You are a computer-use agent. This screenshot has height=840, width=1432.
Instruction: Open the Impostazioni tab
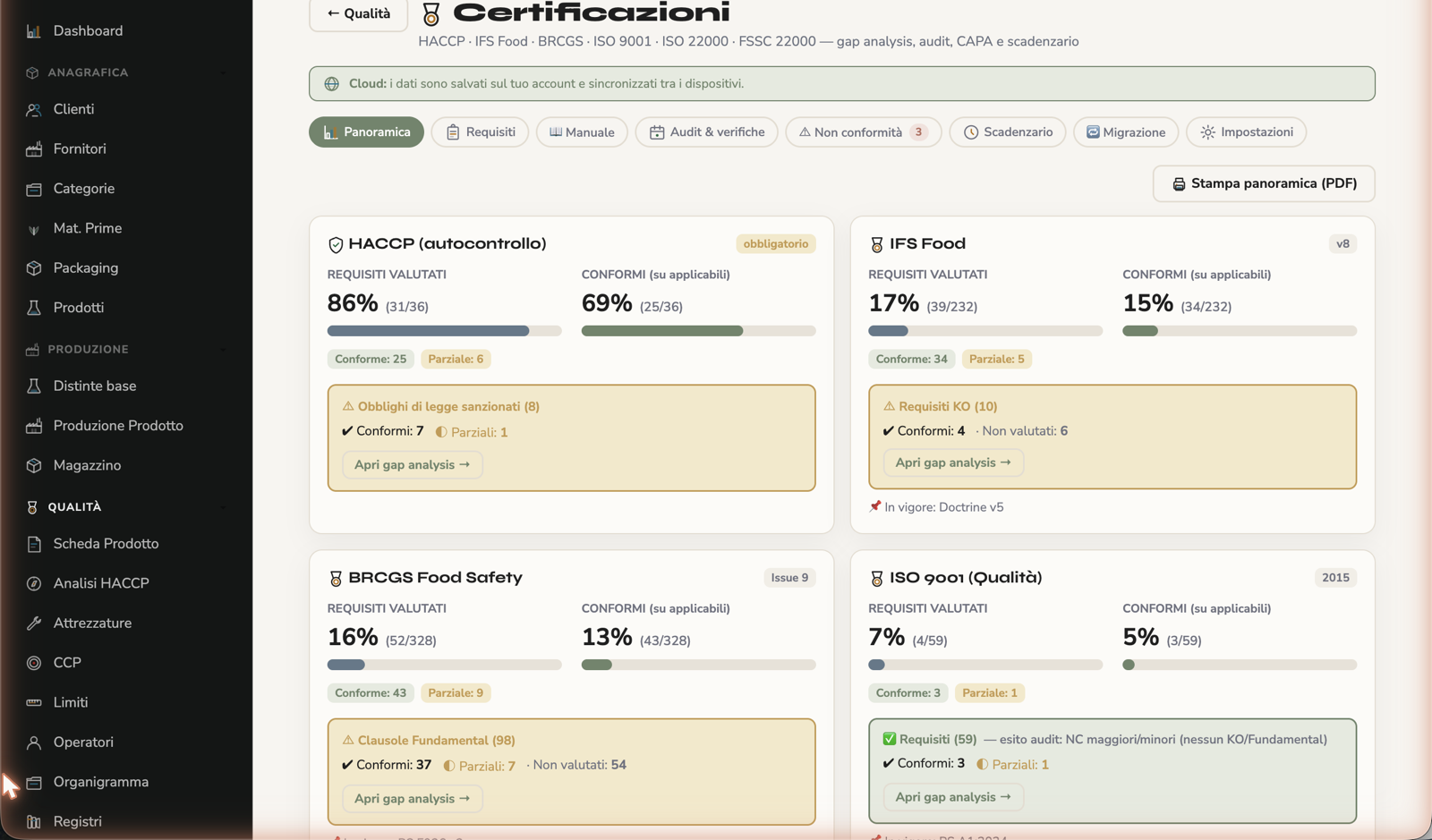point(1246,132)
